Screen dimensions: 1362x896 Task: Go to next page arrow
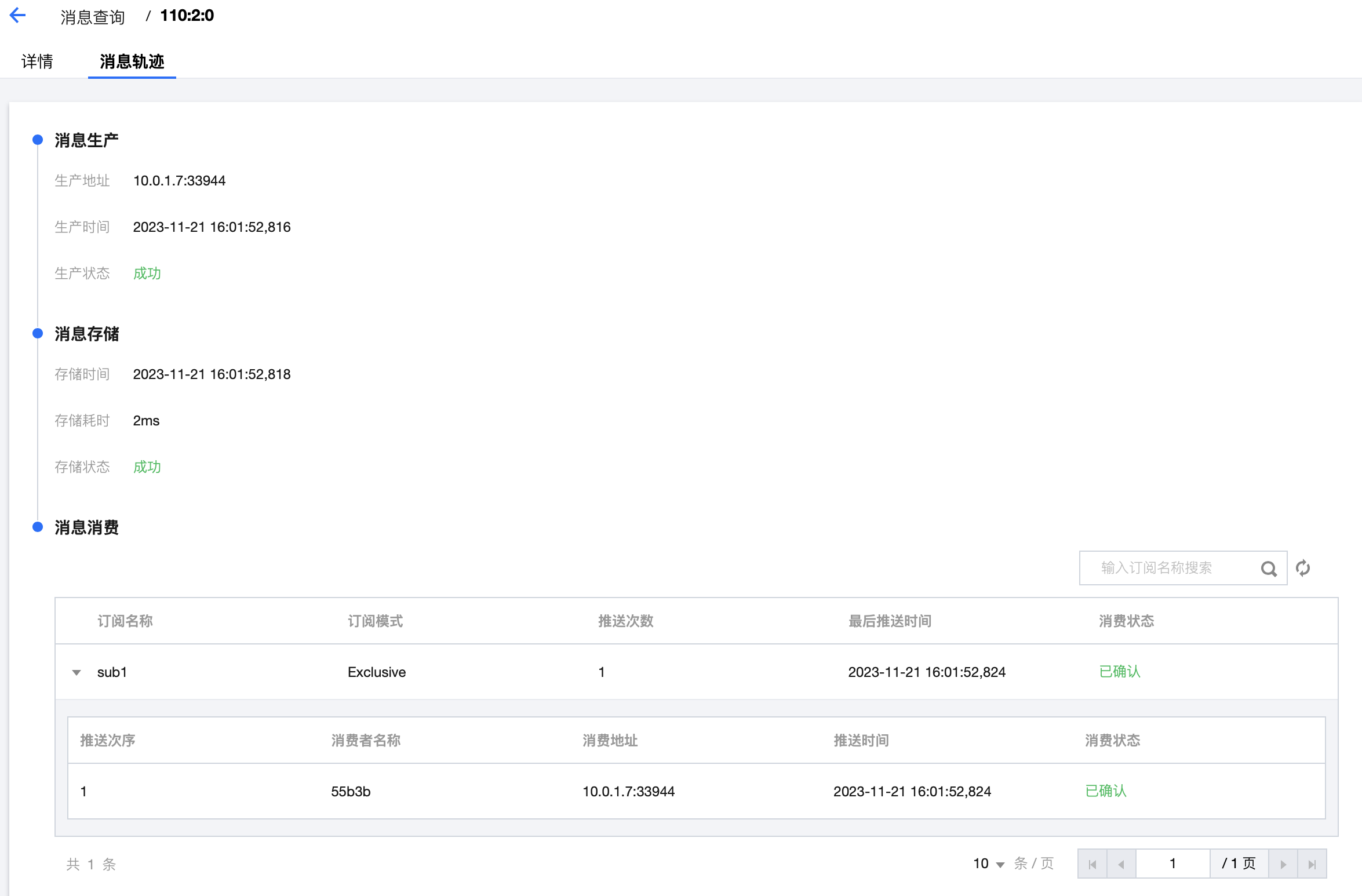point(1283,864)
